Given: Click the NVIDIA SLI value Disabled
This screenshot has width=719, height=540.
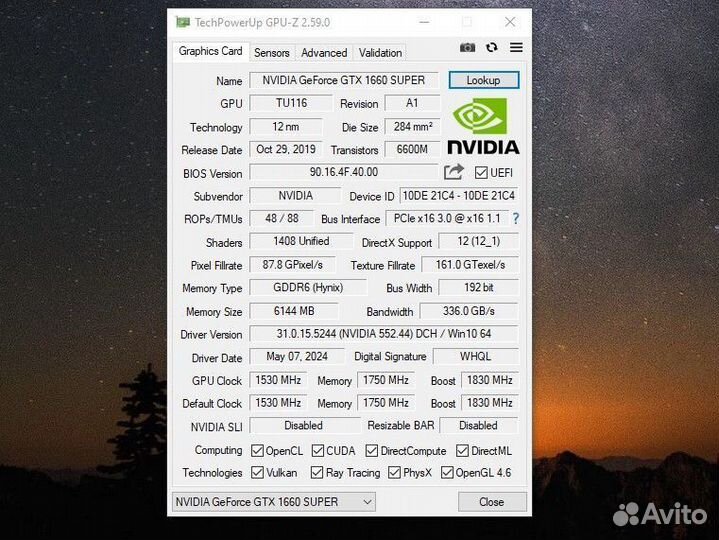Looking at the screenshot, I should click(304, 426).
